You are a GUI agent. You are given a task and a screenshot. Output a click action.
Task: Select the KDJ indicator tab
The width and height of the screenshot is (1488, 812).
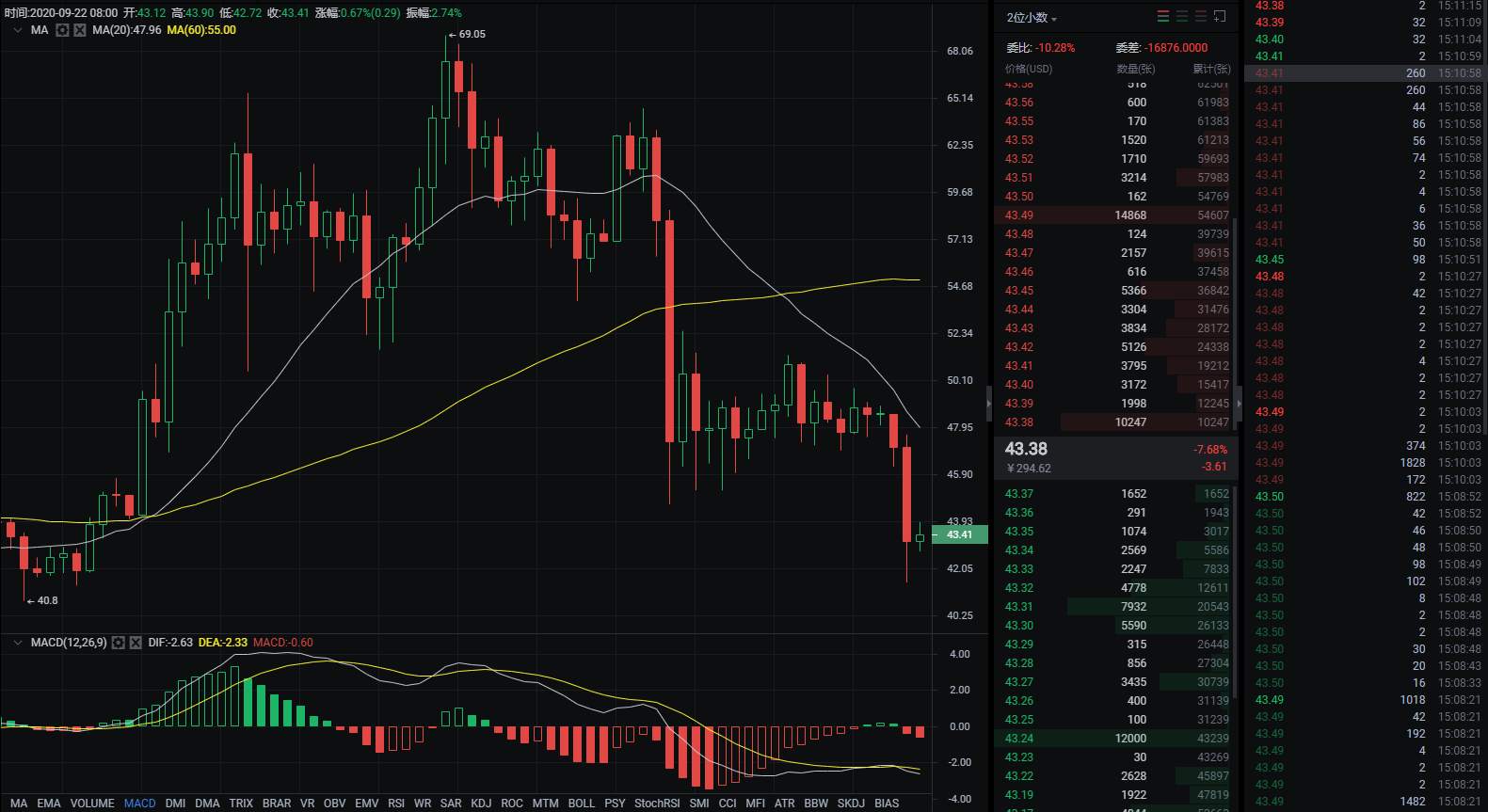click(481, 804)
